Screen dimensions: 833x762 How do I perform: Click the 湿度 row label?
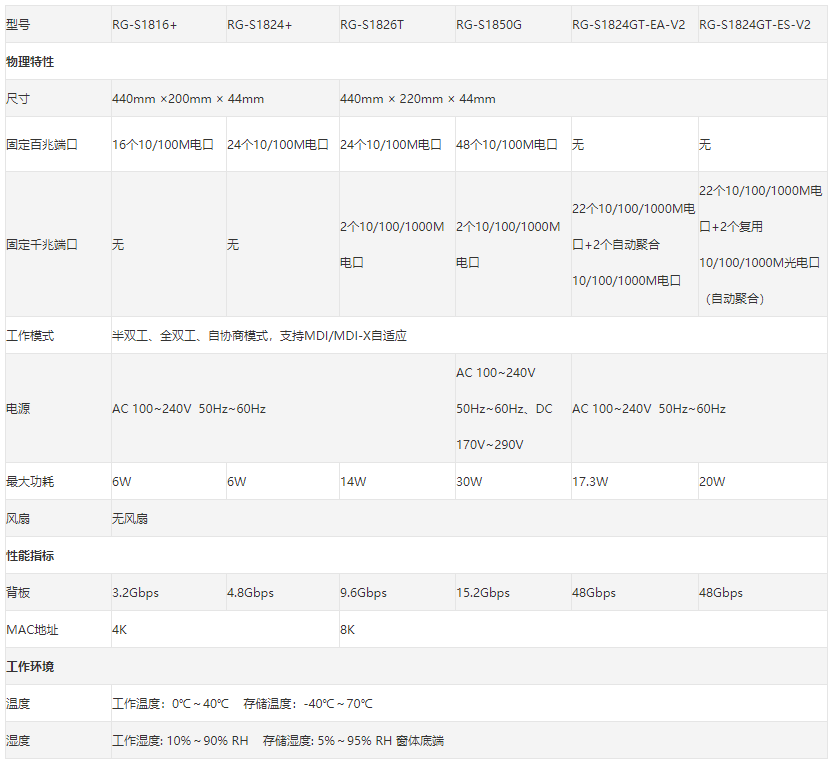[18, 741]
